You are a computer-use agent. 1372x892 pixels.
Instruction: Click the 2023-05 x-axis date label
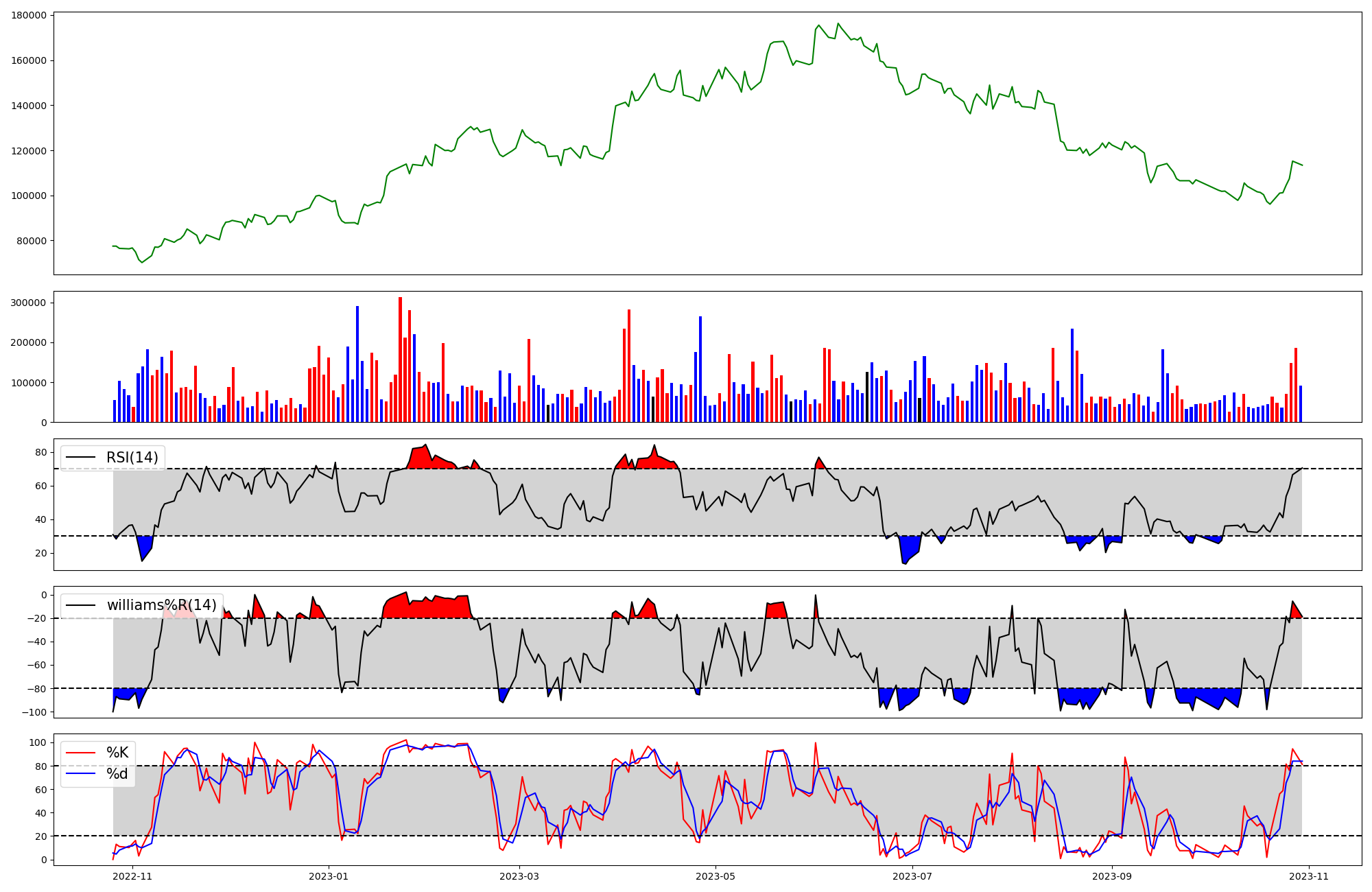click(x=716, y=876)
